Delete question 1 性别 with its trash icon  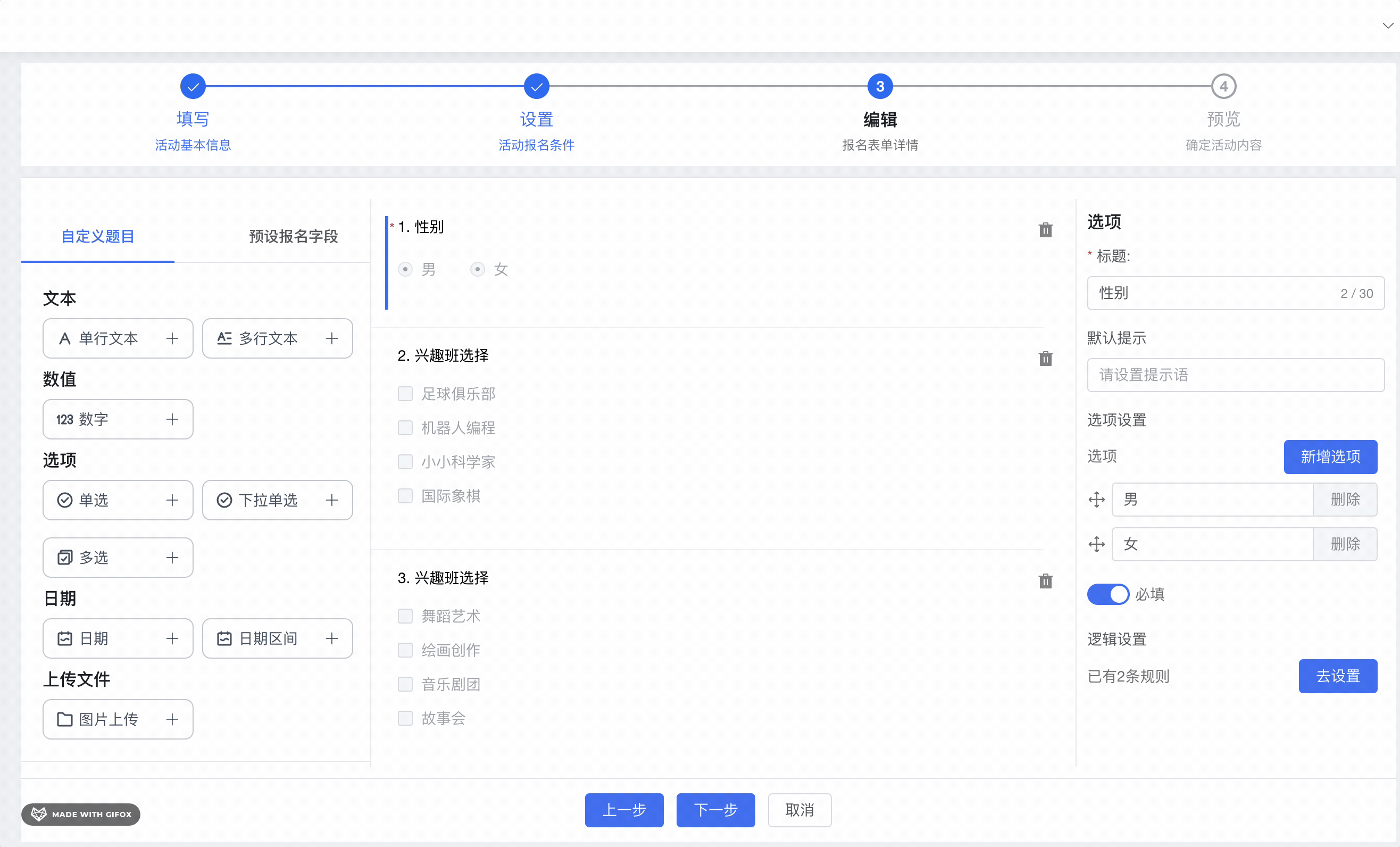coord(1045,230)
